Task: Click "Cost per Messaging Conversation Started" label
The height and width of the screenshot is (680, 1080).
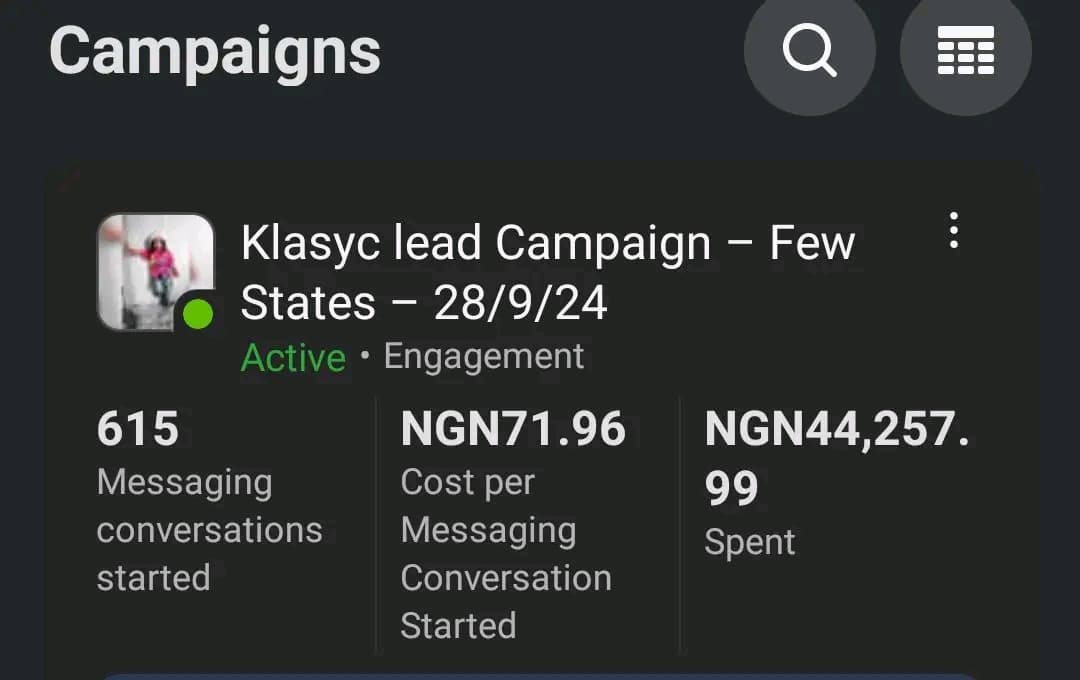Action: [x=505, y=553]
